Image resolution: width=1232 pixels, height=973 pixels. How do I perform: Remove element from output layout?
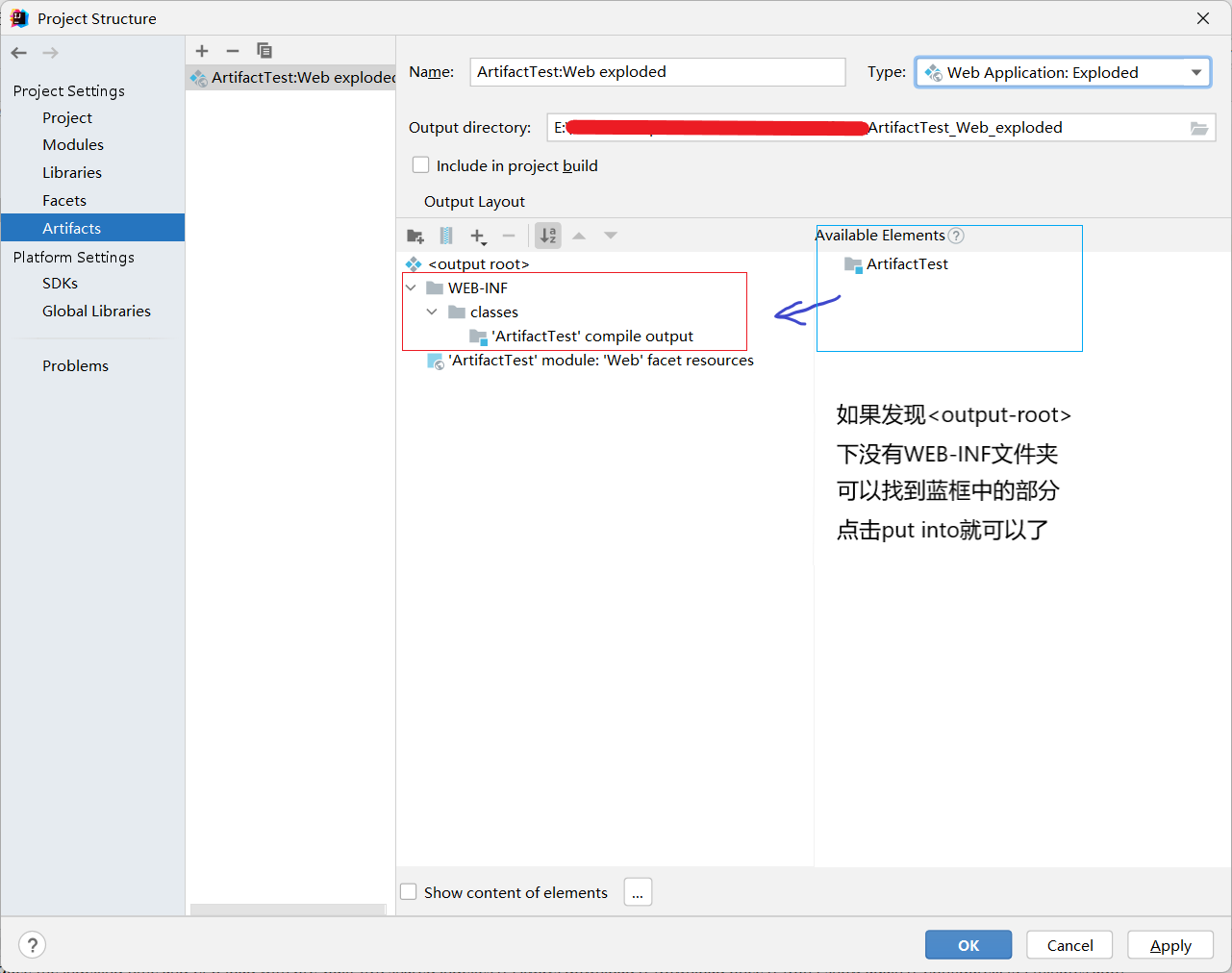coord(509,236)
